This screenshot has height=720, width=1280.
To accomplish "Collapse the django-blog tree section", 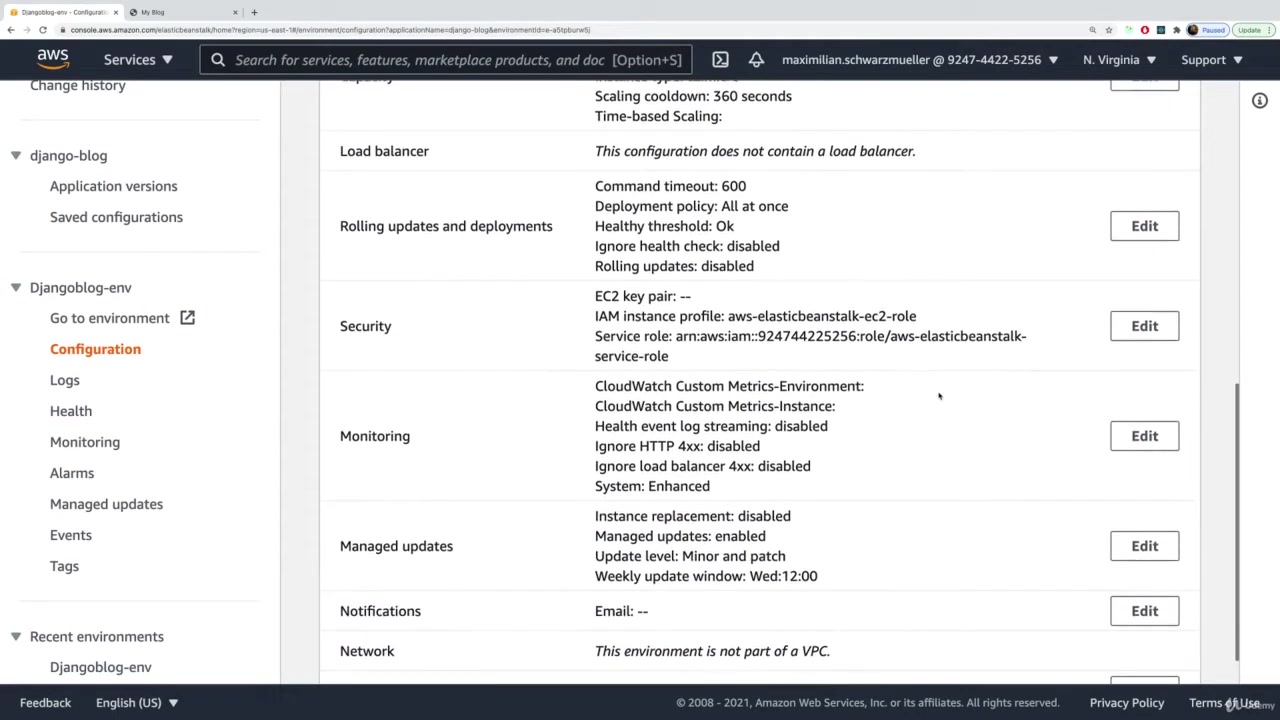I will pos(16,156).
